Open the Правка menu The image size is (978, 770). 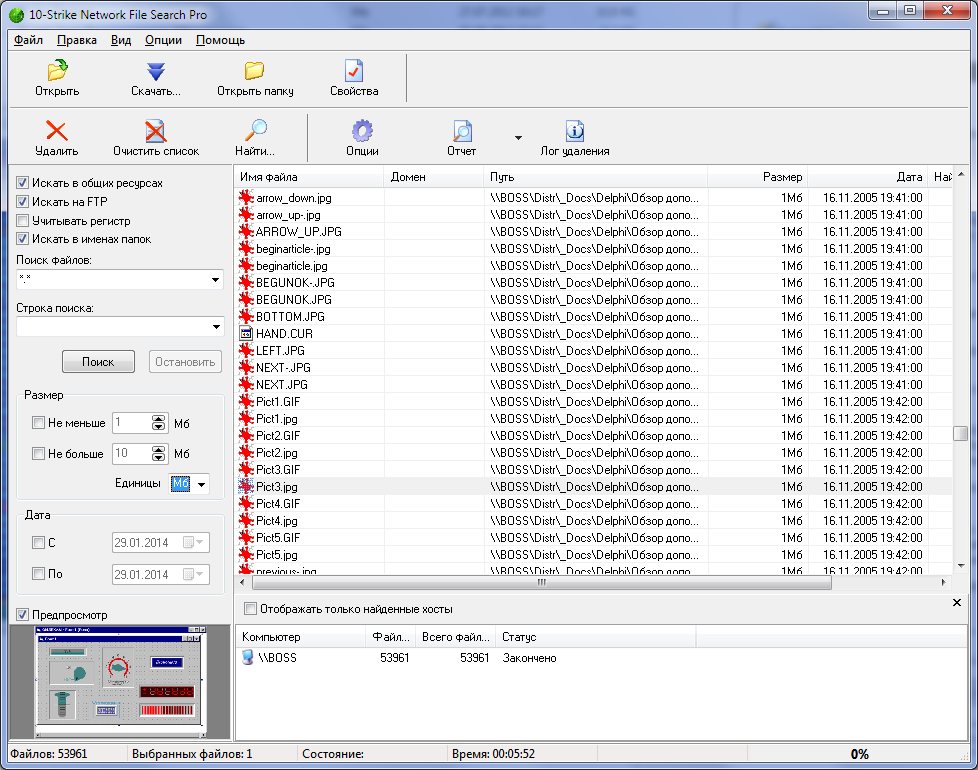point(77,40)
